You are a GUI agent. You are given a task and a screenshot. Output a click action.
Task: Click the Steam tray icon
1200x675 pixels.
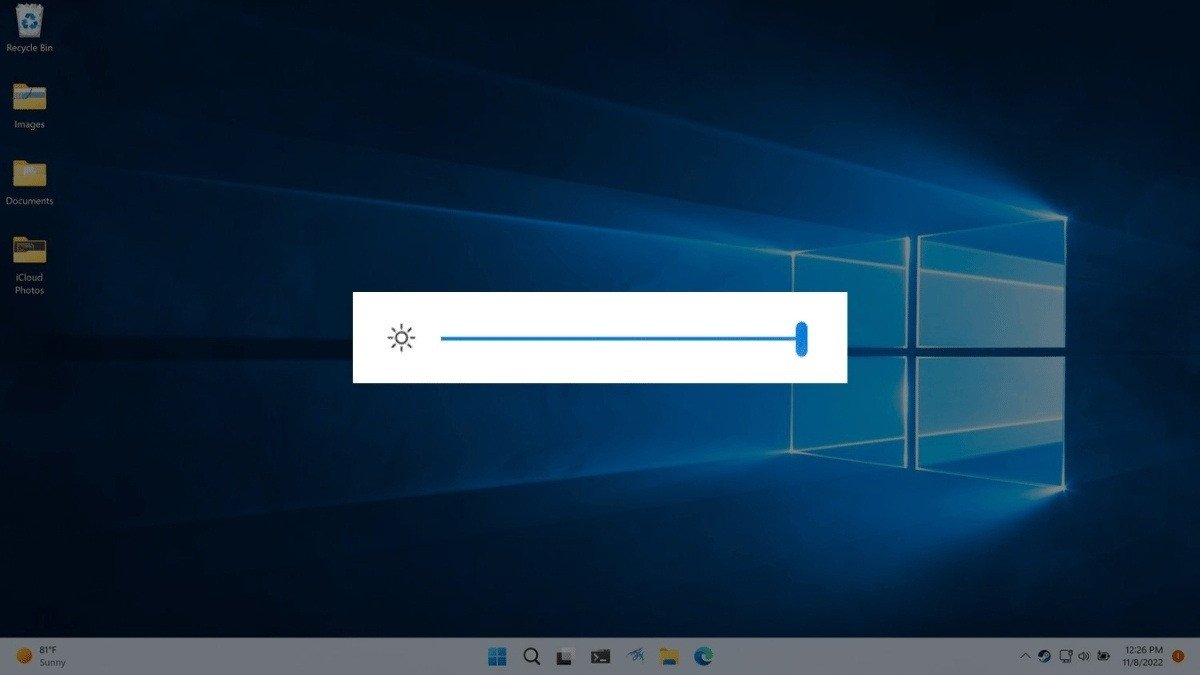[1044, 656]
